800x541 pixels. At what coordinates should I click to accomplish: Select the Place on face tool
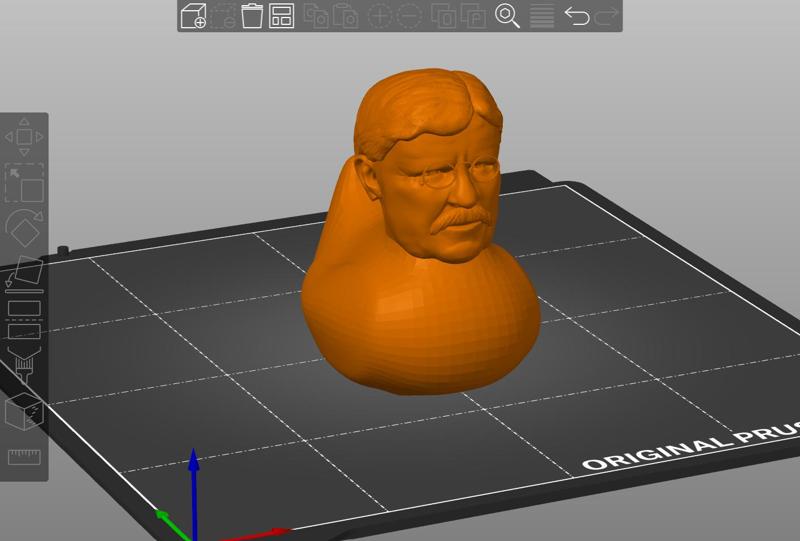coord(24,274)
